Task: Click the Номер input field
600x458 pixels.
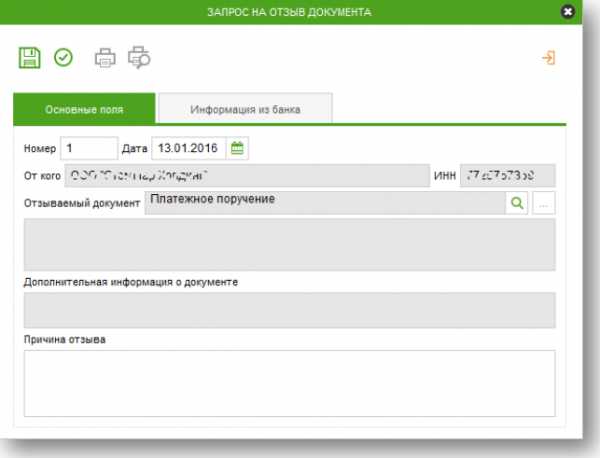Action: click(89, 148)
